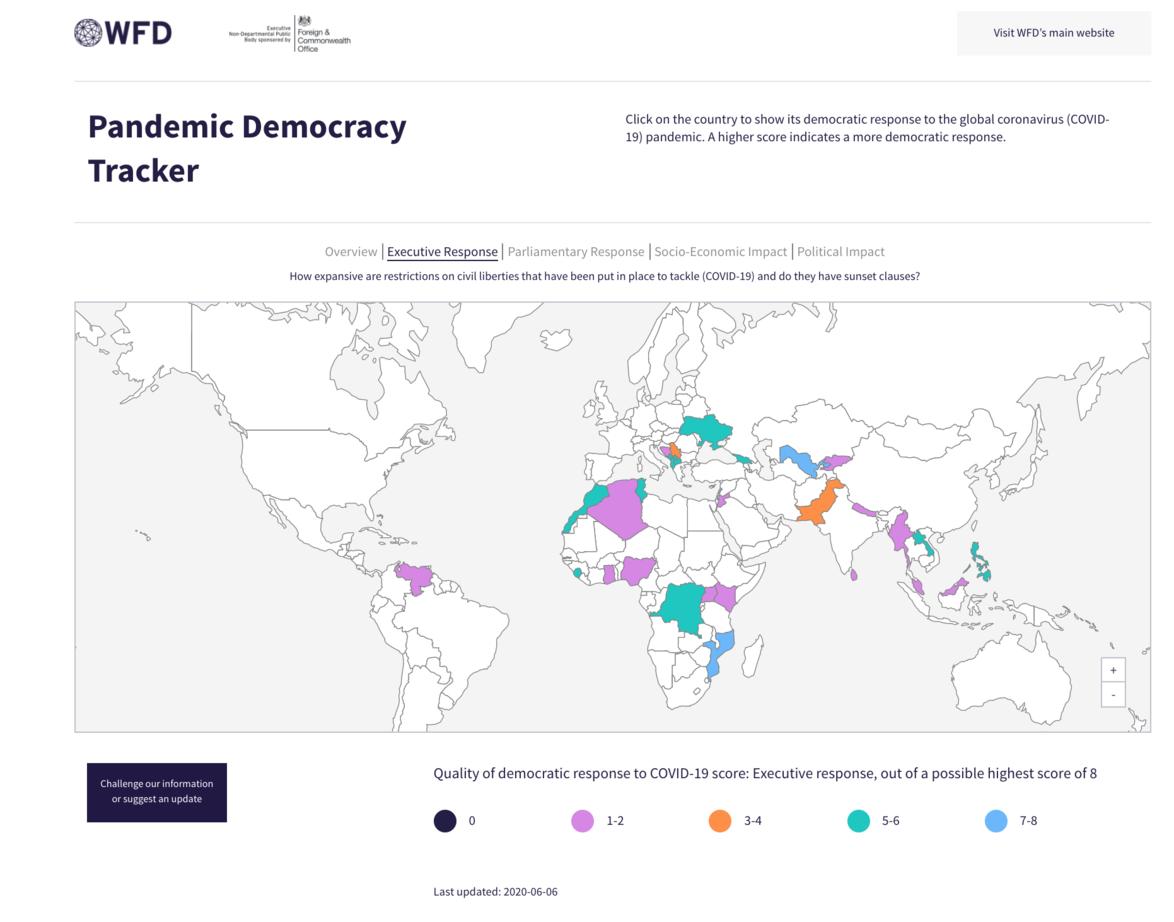
Task: Open the Political Impact tab
Action: (840, 251)
